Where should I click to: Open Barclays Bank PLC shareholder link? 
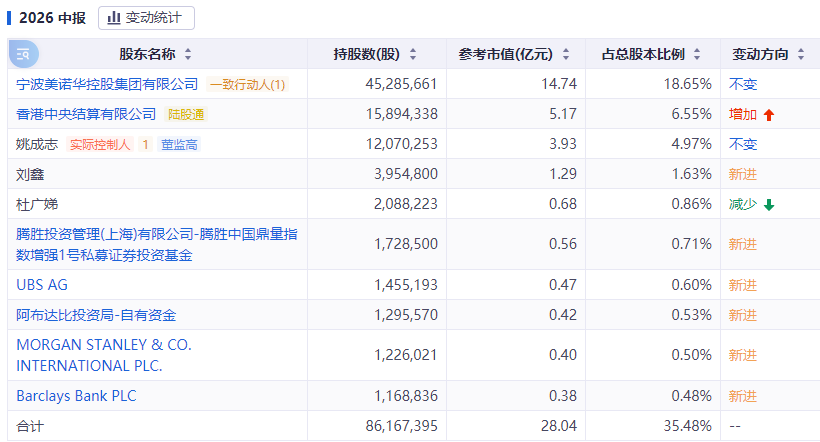pyautogui.click(x=76, y=396)
